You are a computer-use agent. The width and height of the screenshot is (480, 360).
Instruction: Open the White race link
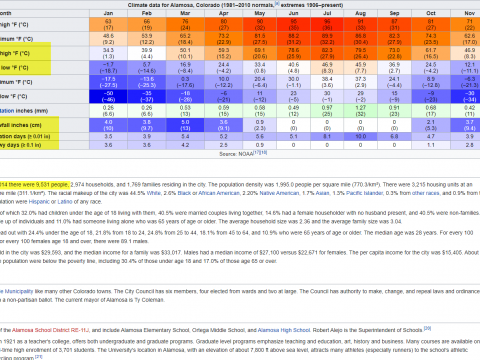pyautogui.click(x=154, y=193)
